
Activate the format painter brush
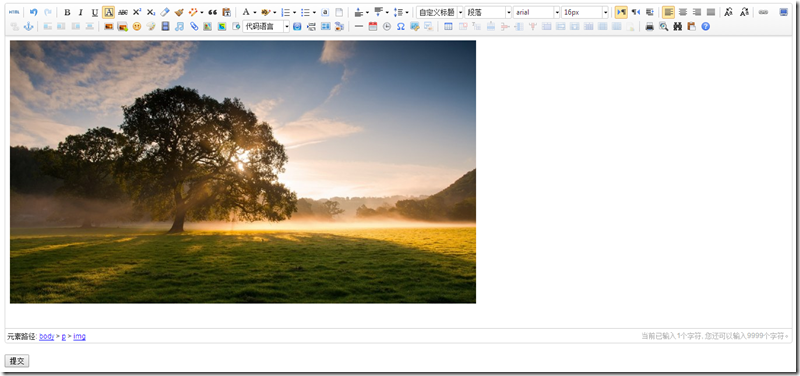(179, 12)
